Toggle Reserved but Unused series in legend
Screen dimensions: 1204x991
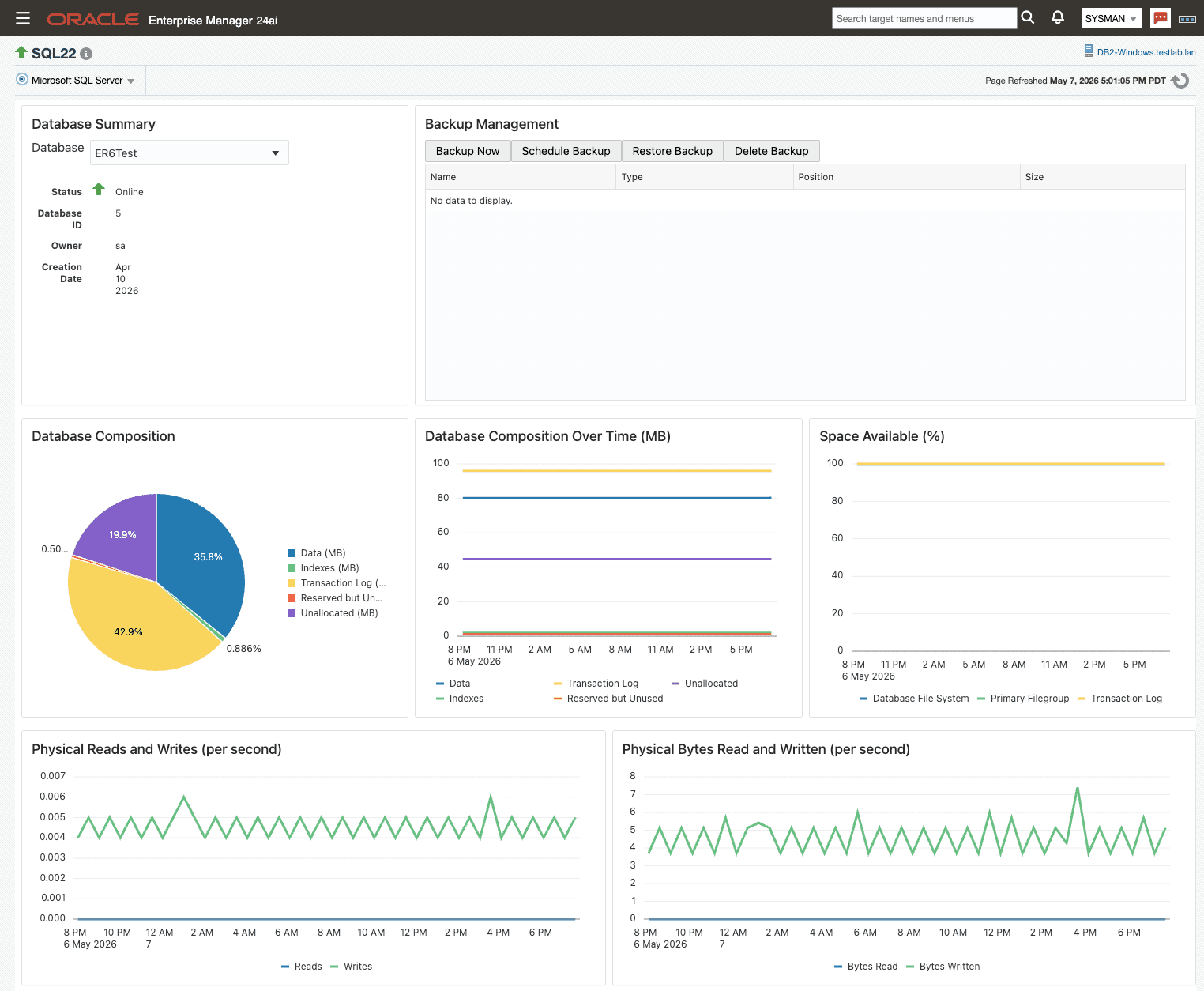(608, 699)
